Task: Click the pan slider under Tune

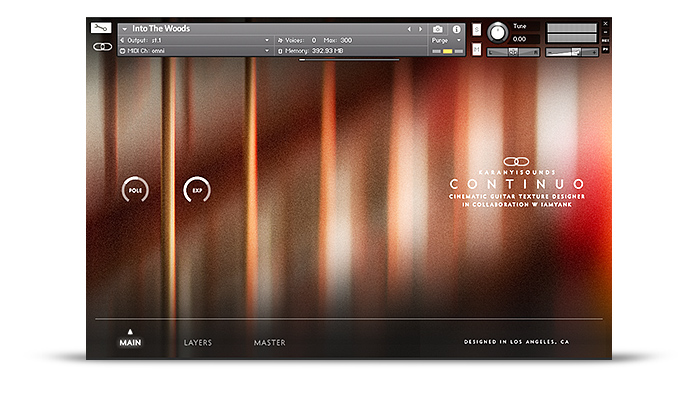Action: coord(513,51)
